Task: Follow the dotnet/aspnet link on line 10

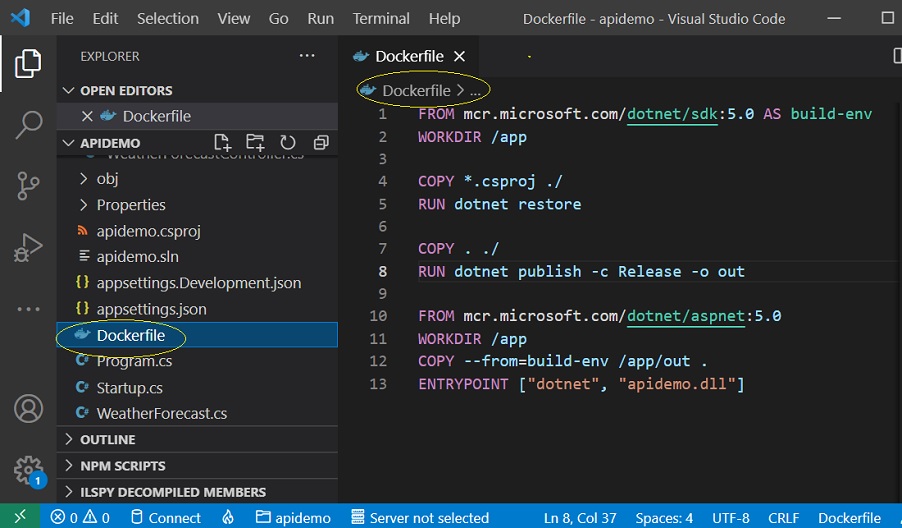Action: coord(686,316)
